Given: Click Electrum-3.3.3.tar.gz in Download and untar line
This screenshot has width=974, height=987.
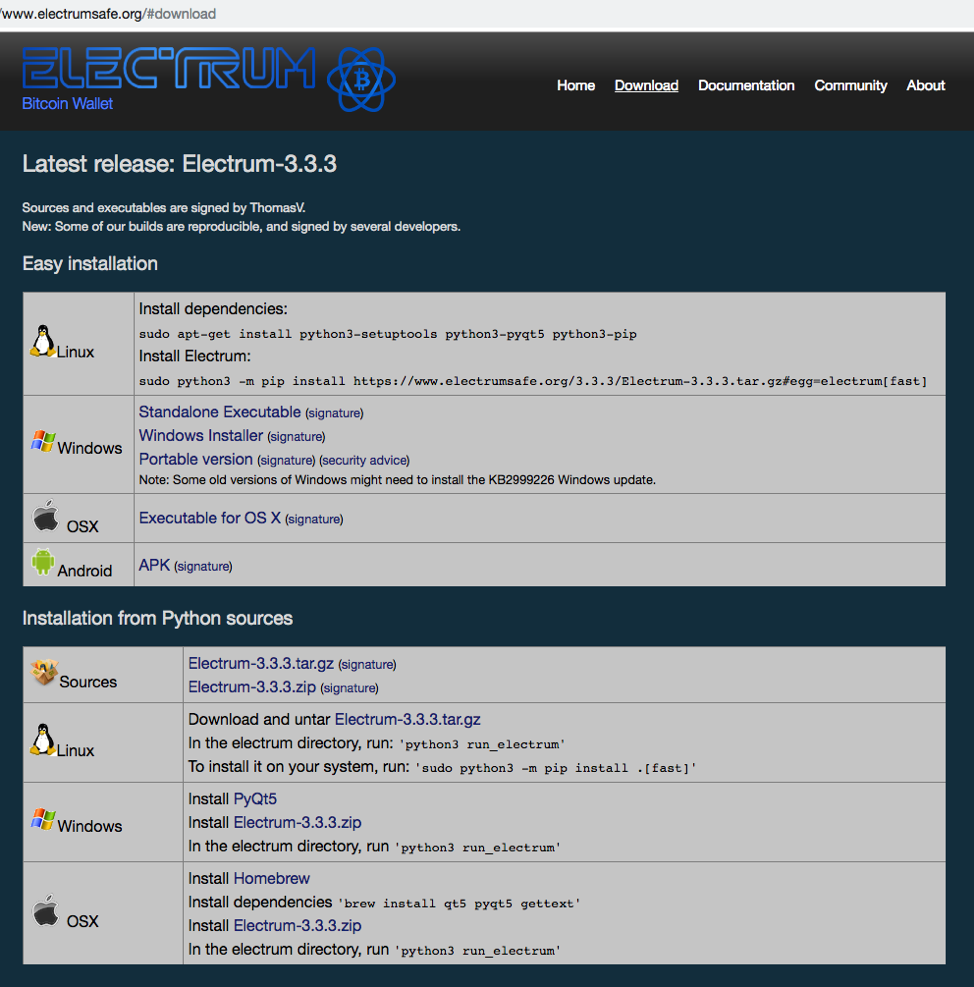Looking at the screenshot, I should 407,719.
